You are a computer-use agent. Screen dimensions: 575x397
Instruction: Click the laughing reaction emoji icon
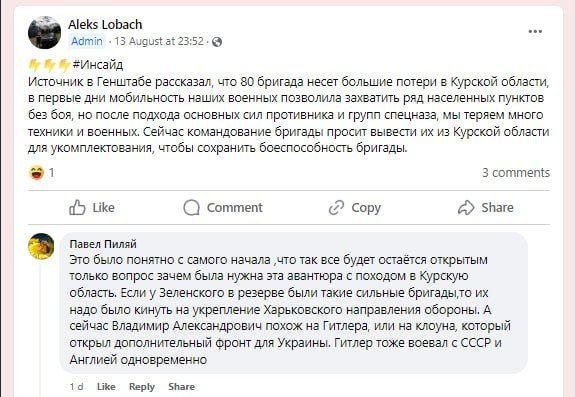[x=37, y=173]
